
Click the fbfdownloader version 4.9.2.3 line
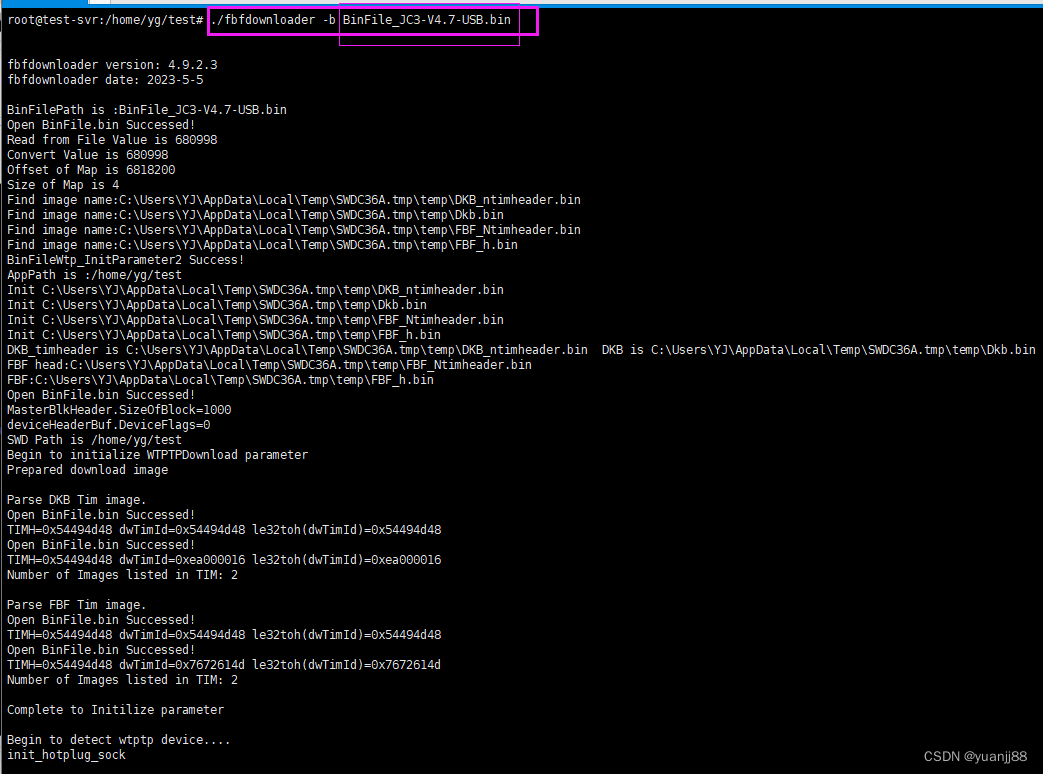point(112,65)
